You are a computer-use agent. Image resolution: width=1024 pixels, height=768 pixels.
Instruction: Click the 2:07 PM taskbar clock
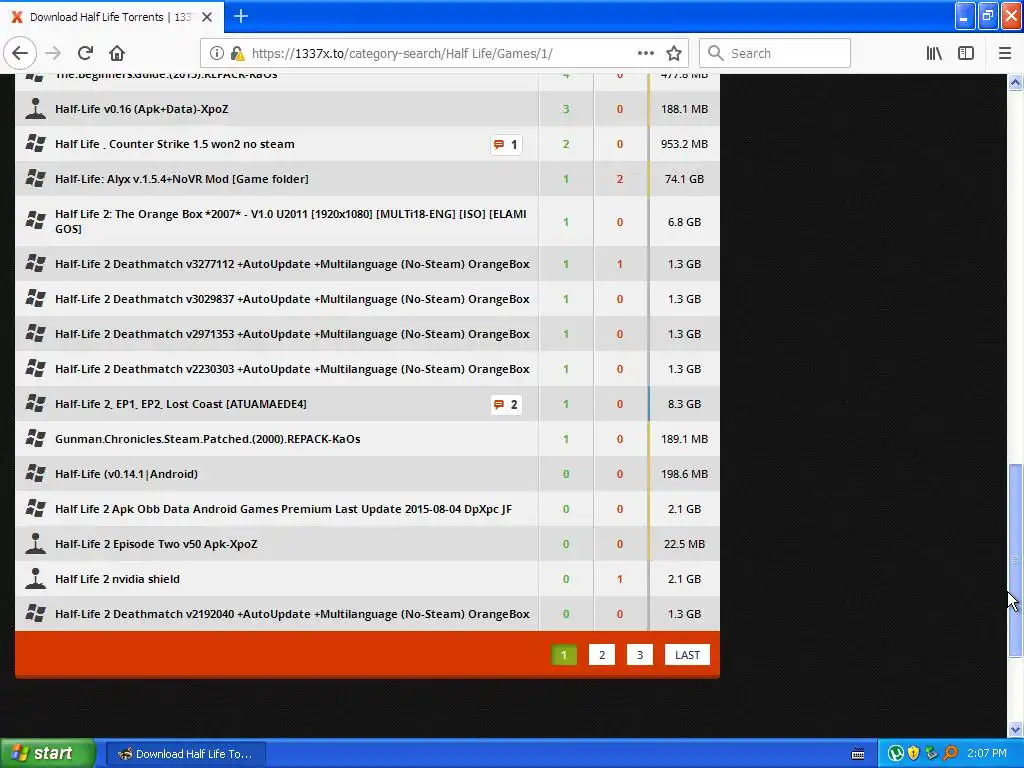[987, 754]
